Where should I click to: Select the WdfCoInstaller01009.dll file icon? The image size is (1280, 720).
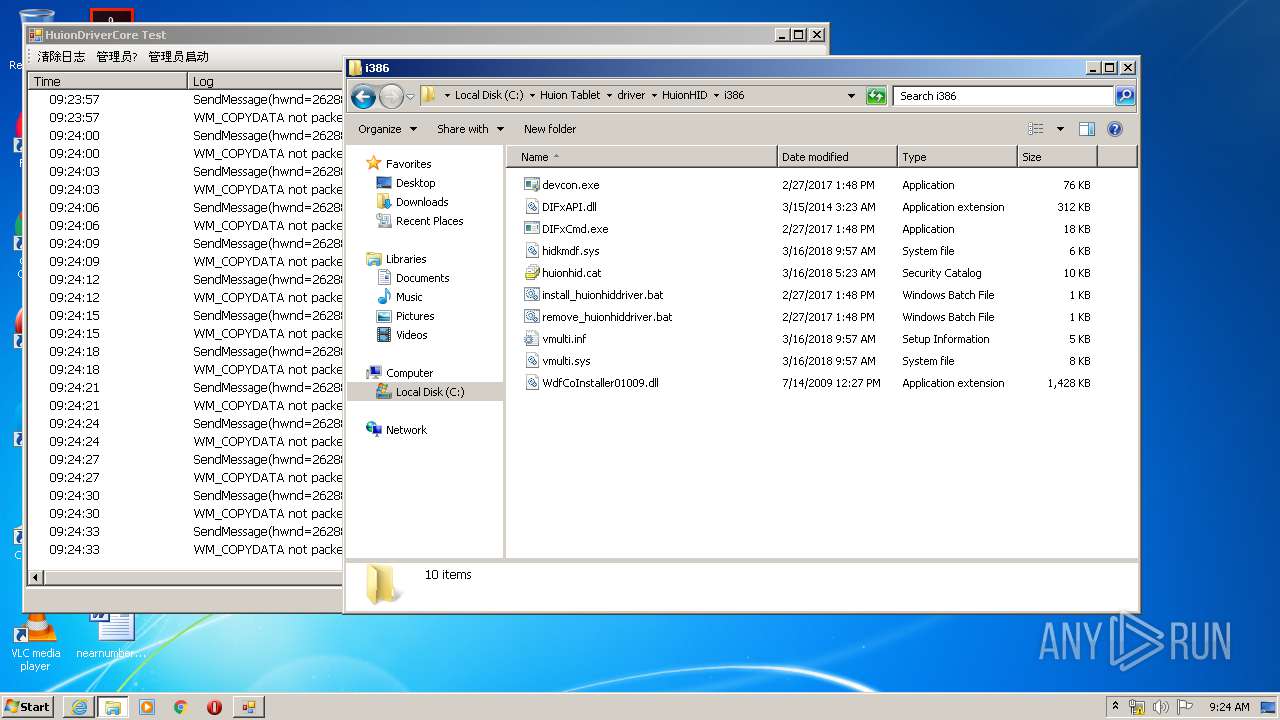coord(532,383)
